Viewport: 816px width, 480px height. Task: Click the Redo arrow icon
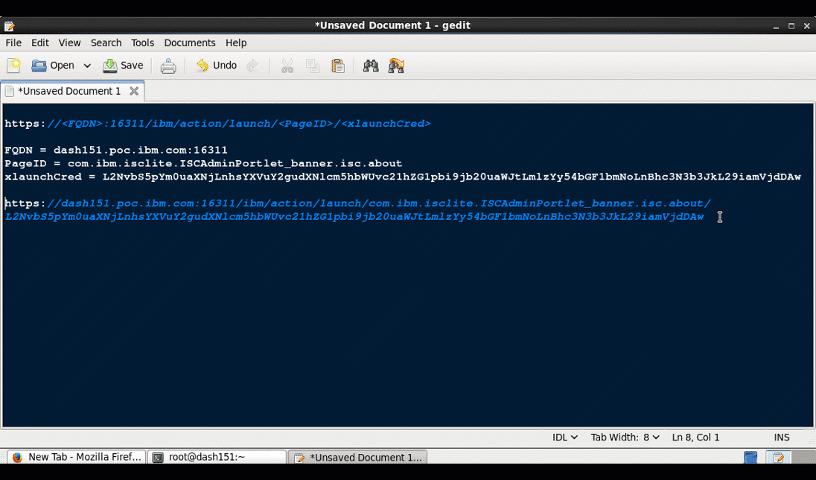tap(252, 66)
